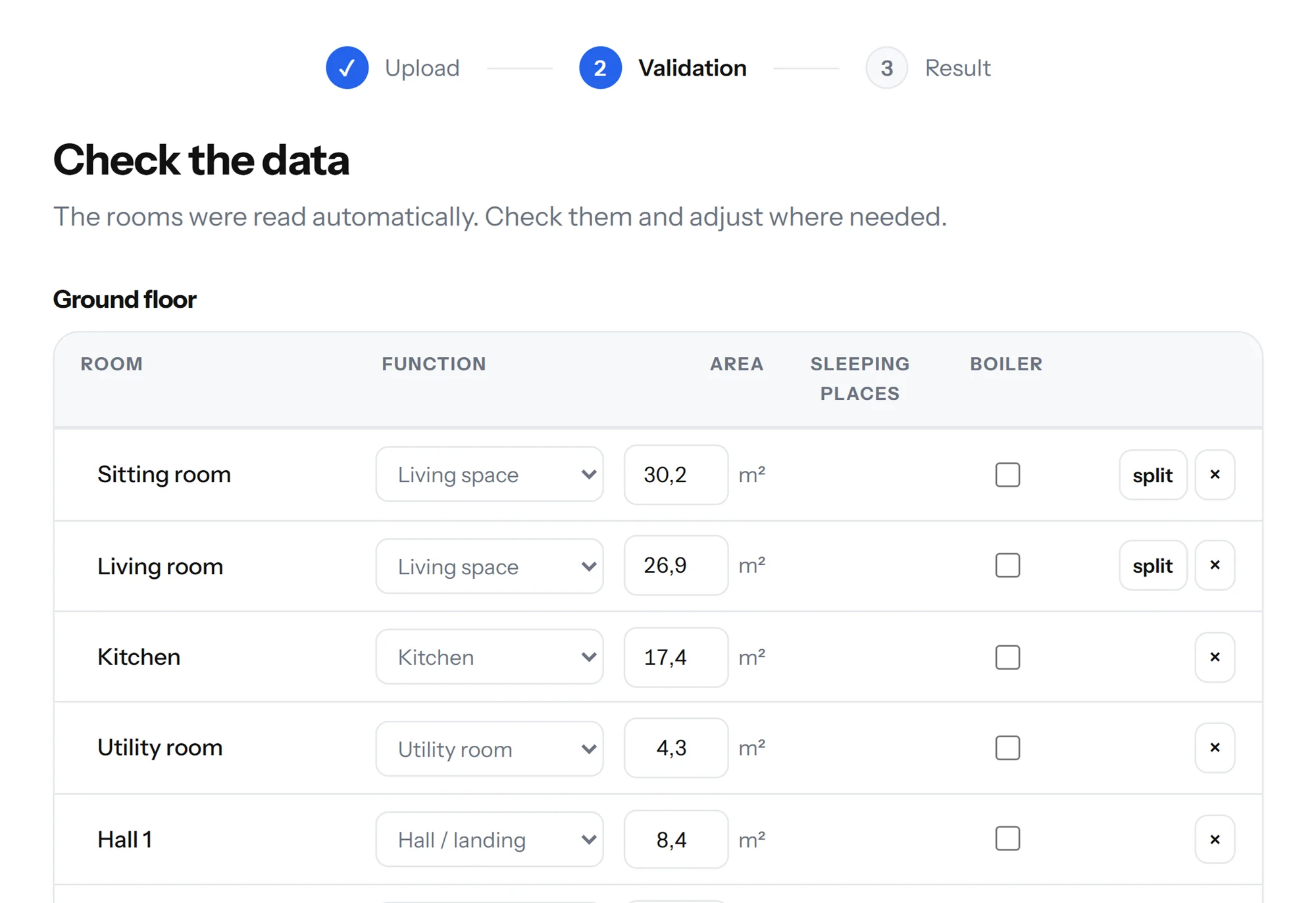Go to the Result step
The image size is (1316, 903).
pyautogui.click(x=957, y=68)
